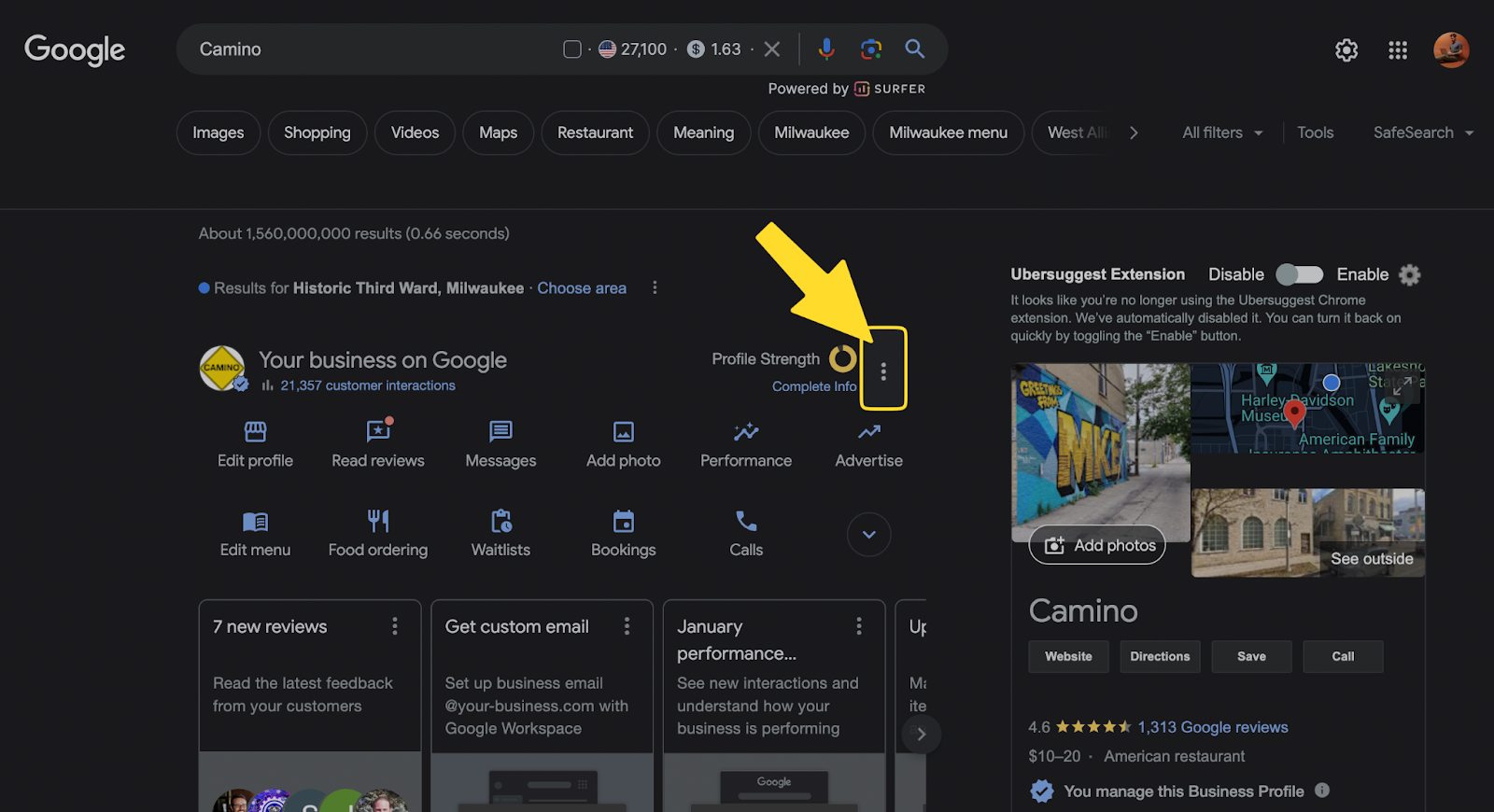Clear the search query X
This screenshot has width=1494, height=812.
pyautogui.click(x=772, y=49)
